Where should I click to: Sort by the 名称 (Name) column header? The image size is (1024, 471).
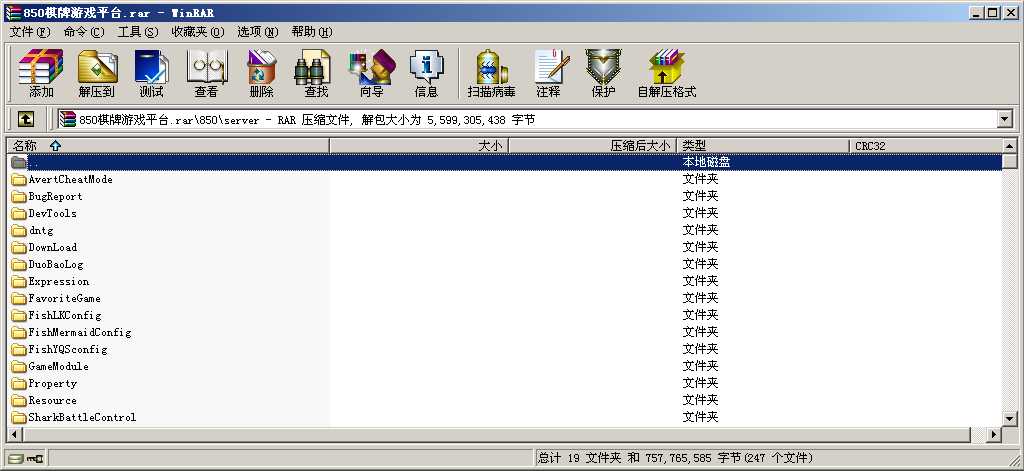[x=168, y=146]
